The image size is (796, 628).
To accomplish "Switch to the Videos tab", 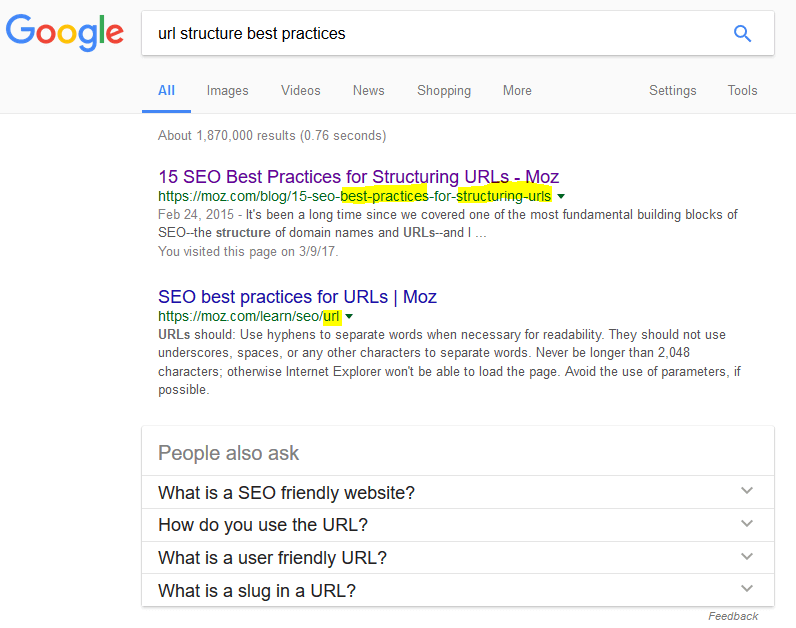I will (301, 90).
